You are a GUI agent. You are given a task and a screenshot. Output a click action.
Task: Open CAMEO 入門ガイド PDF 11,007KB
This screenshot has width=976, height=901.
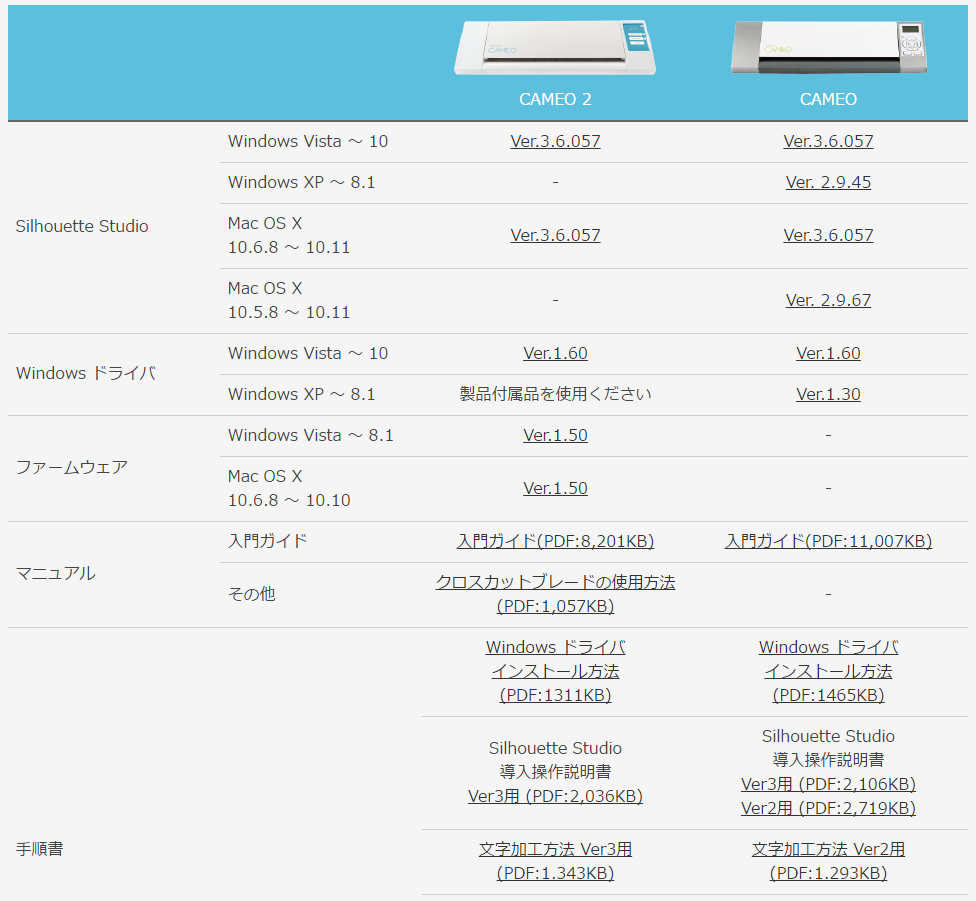[x=828, y=541]
